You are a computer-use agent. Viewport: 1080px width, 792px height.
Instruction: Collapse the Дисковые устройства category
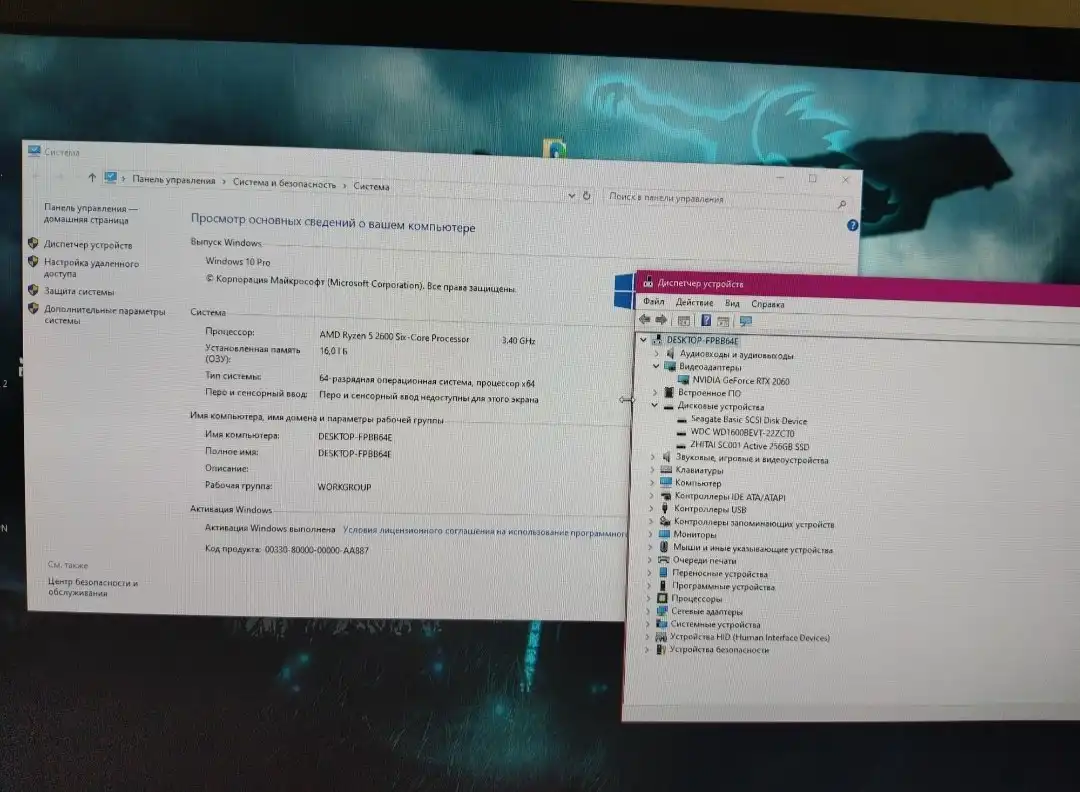[656, 407]
